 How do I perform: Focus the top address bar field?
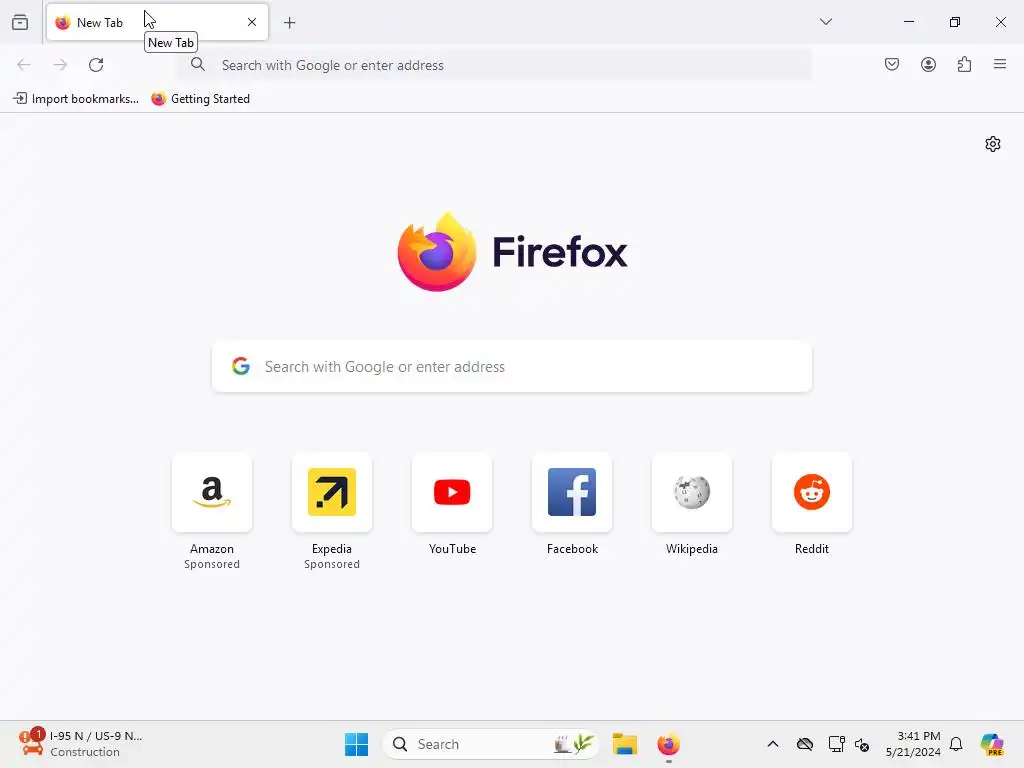(496, 65)
